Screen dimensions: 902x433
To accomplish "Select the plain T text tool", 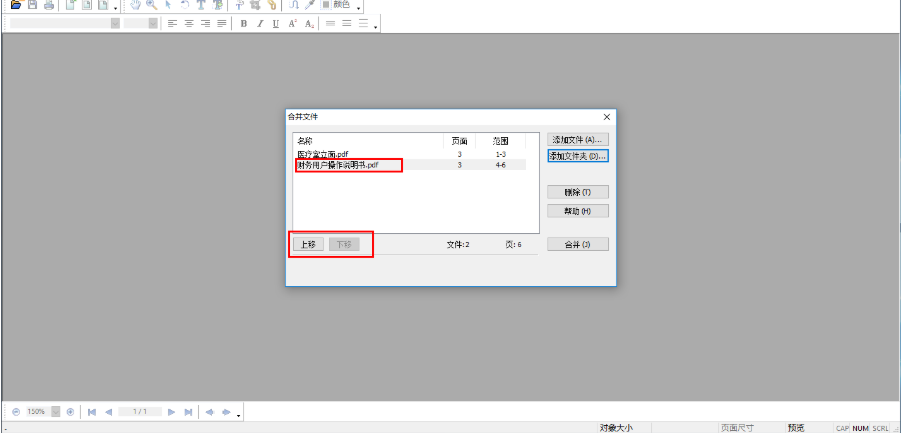I will [201, 5].
